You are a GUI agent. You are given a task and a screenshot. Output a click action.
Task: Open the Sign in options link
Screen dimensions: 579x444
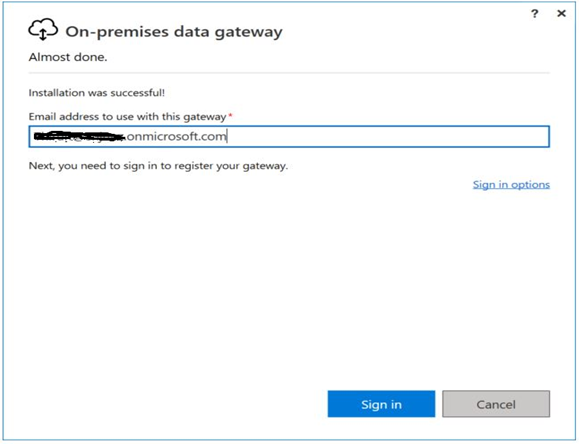click(511, 184)
